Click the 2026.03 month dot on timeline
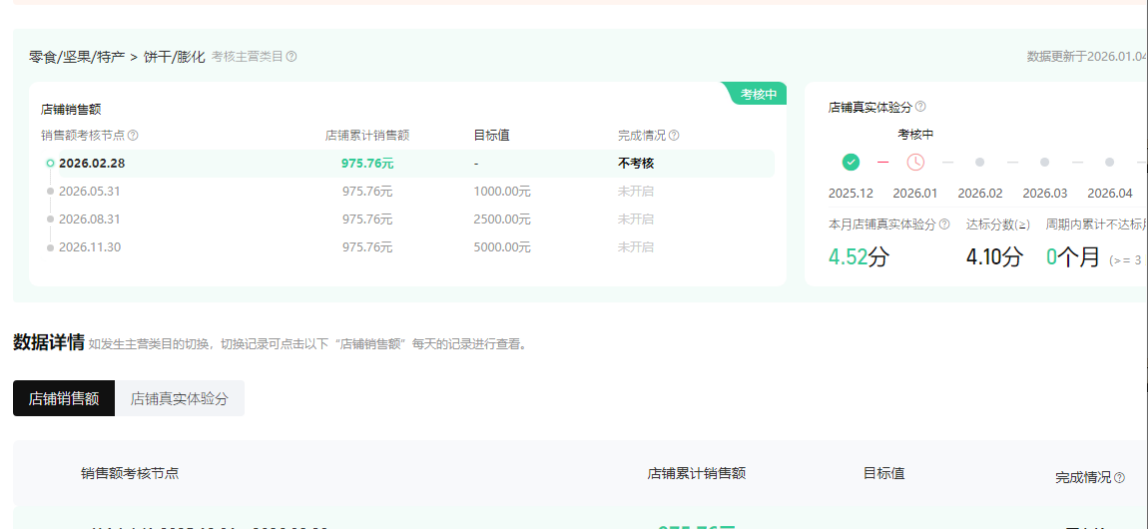1148x529 pixels. 1044,162
